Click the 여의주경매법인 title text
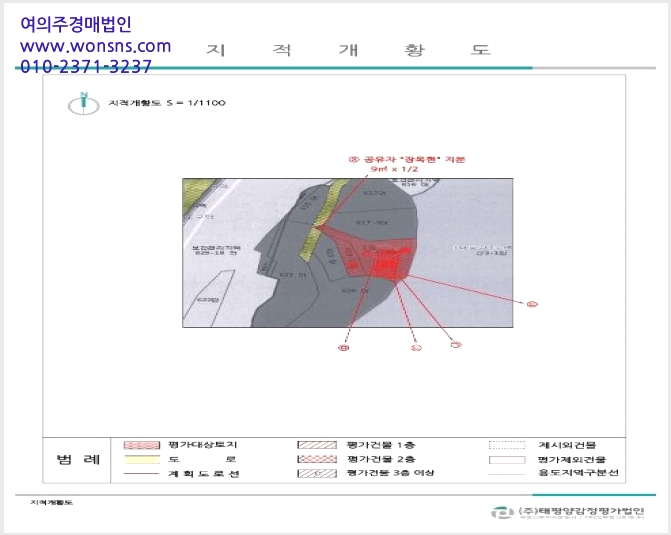Viewport: 671px width, 535px height. click(x=76, y=24)
